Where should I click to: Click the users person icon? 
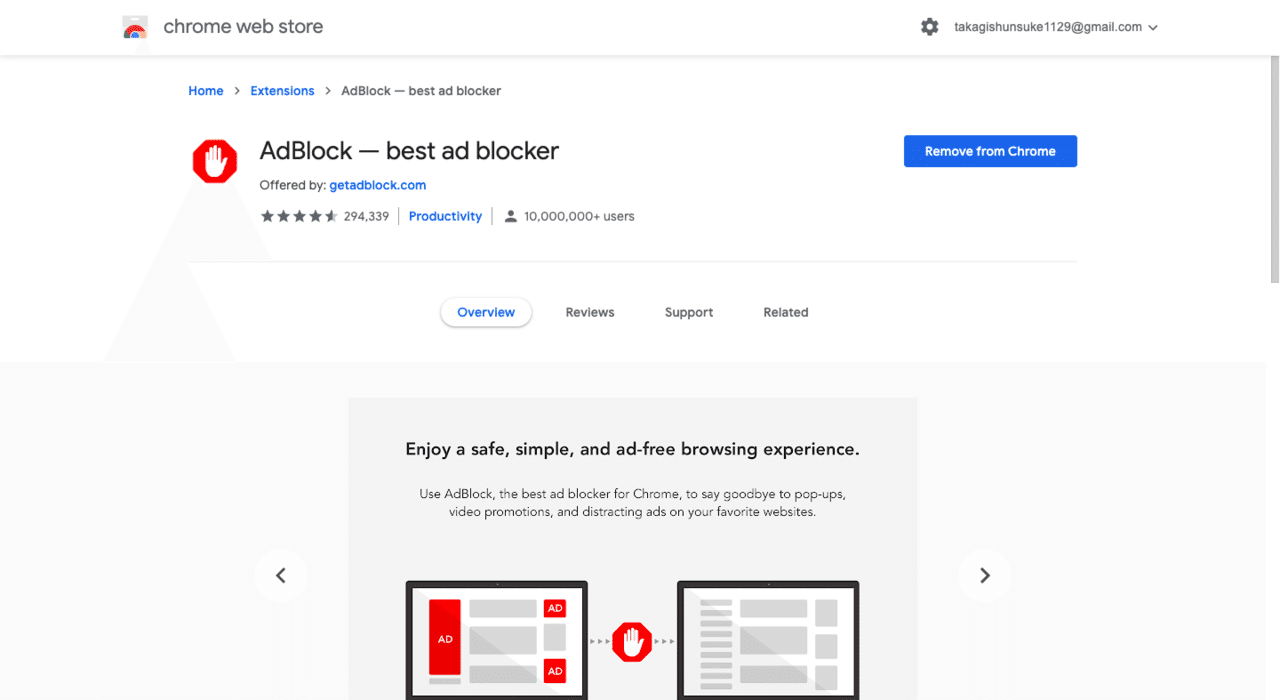coord(511,216)
